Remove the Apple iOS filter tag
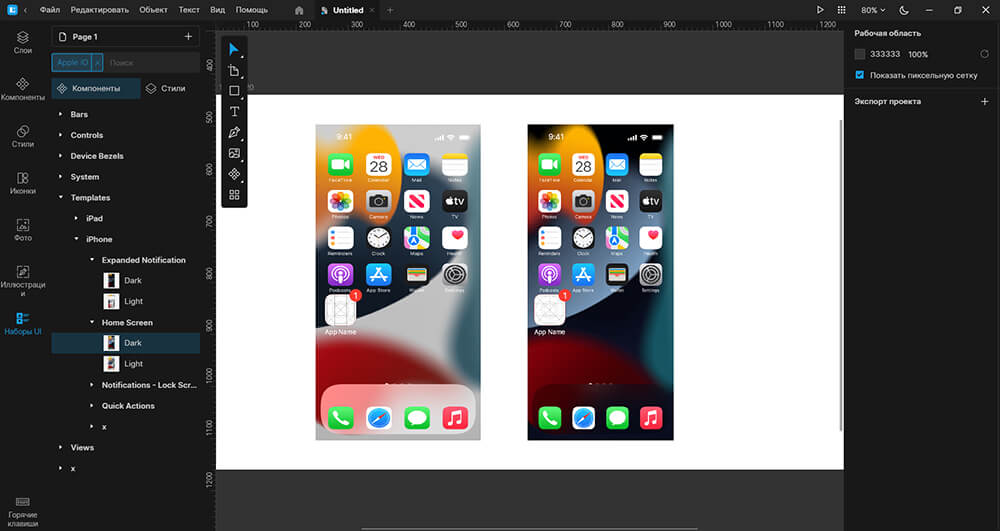Screen dimensions: 1000x531 click(97, 62)
